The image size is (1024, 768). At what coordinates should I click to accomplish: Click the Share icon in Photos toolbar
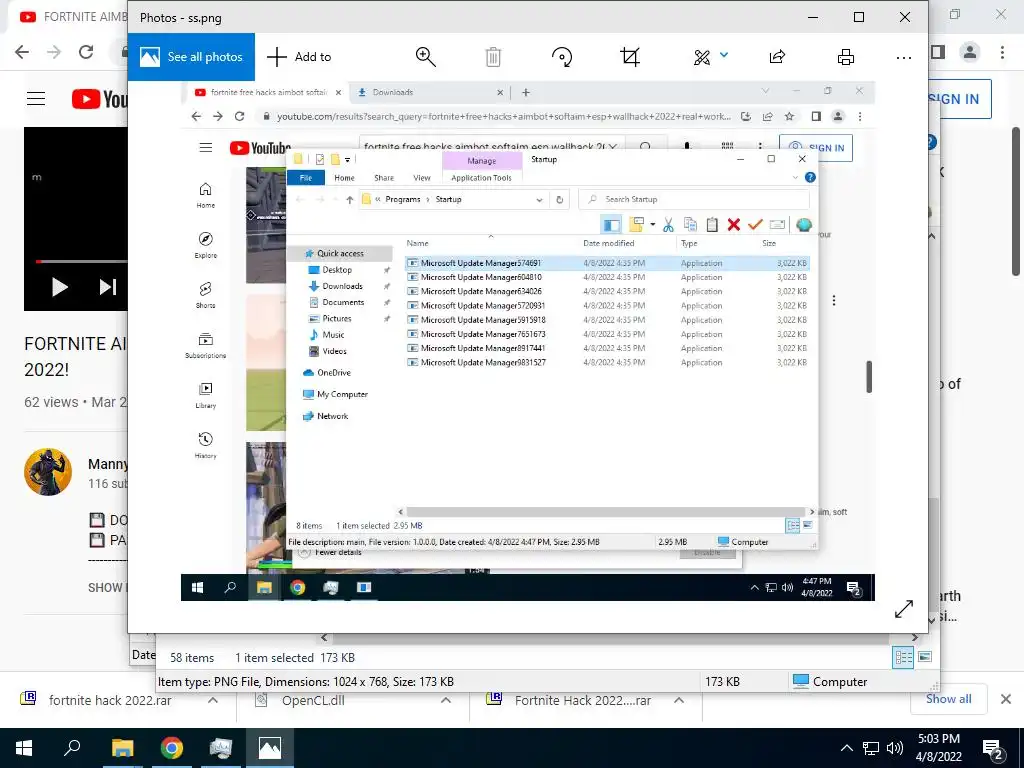[777, 57]
